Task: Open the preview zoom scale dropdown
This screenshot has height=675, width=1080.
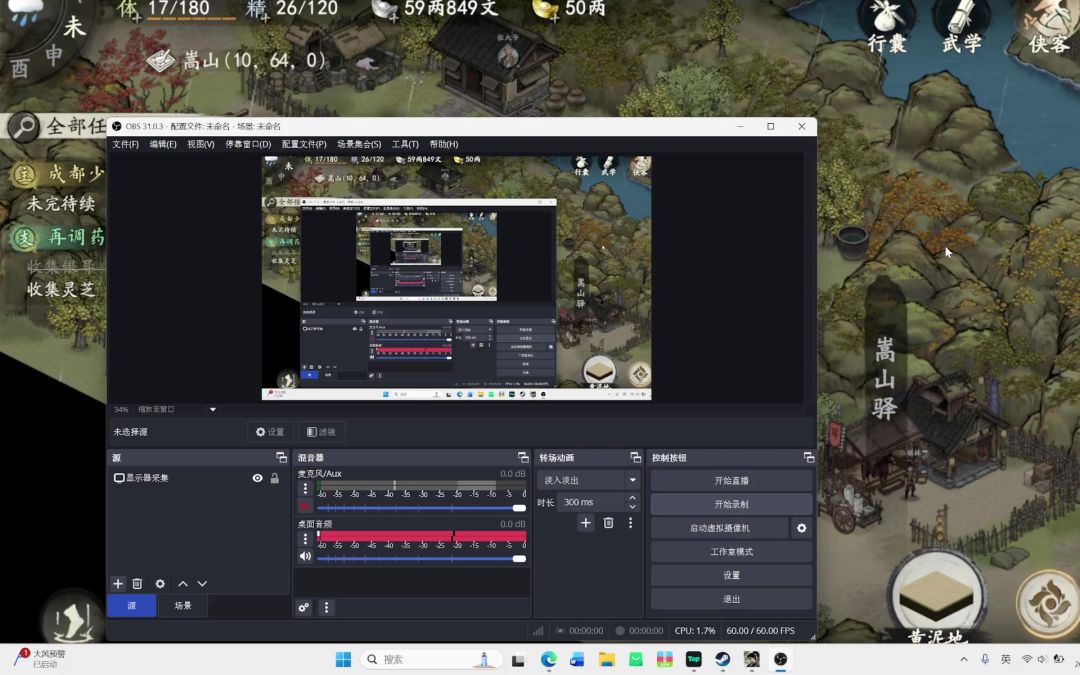Action: pyautogui.click(x=212, y=409)
